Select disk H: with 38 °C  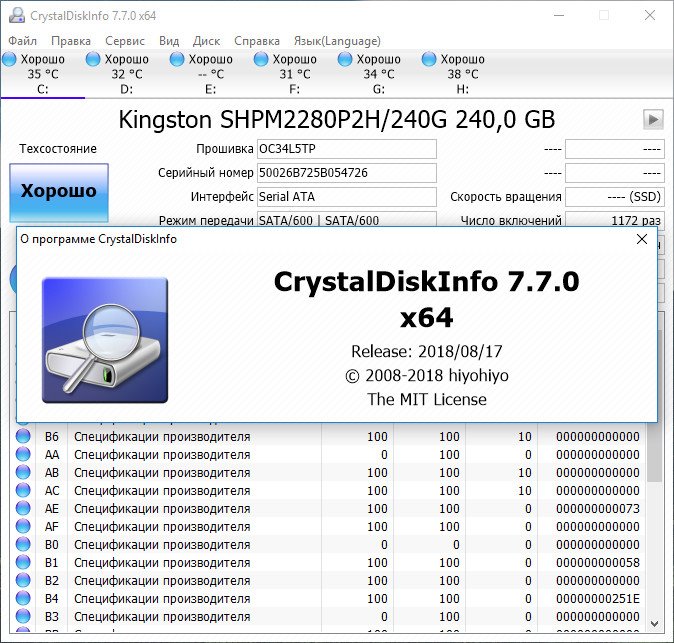click(463, 74)
